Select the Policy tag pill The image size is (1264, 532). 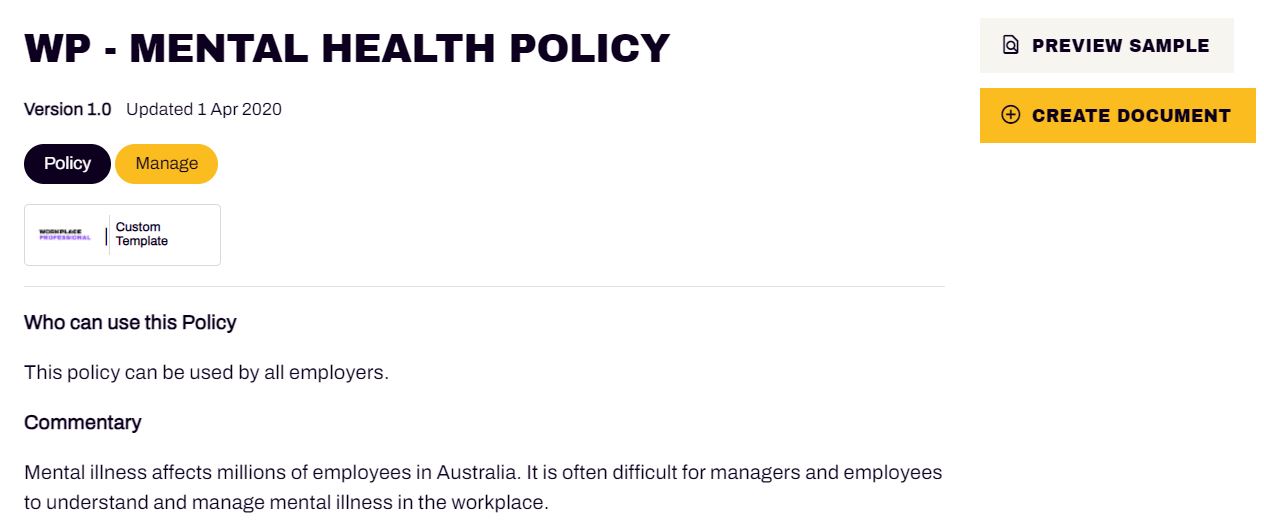click(67, 164)
